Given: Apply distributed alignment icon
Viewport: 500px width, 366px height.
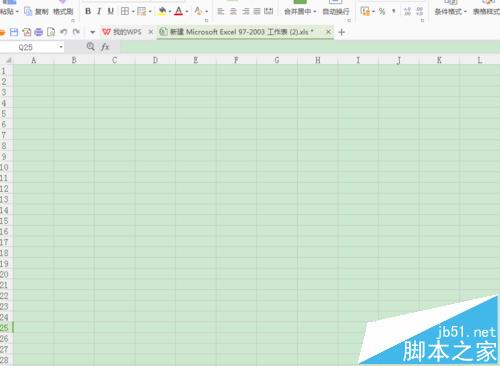Looking at the screenshot, I should 269,12.
